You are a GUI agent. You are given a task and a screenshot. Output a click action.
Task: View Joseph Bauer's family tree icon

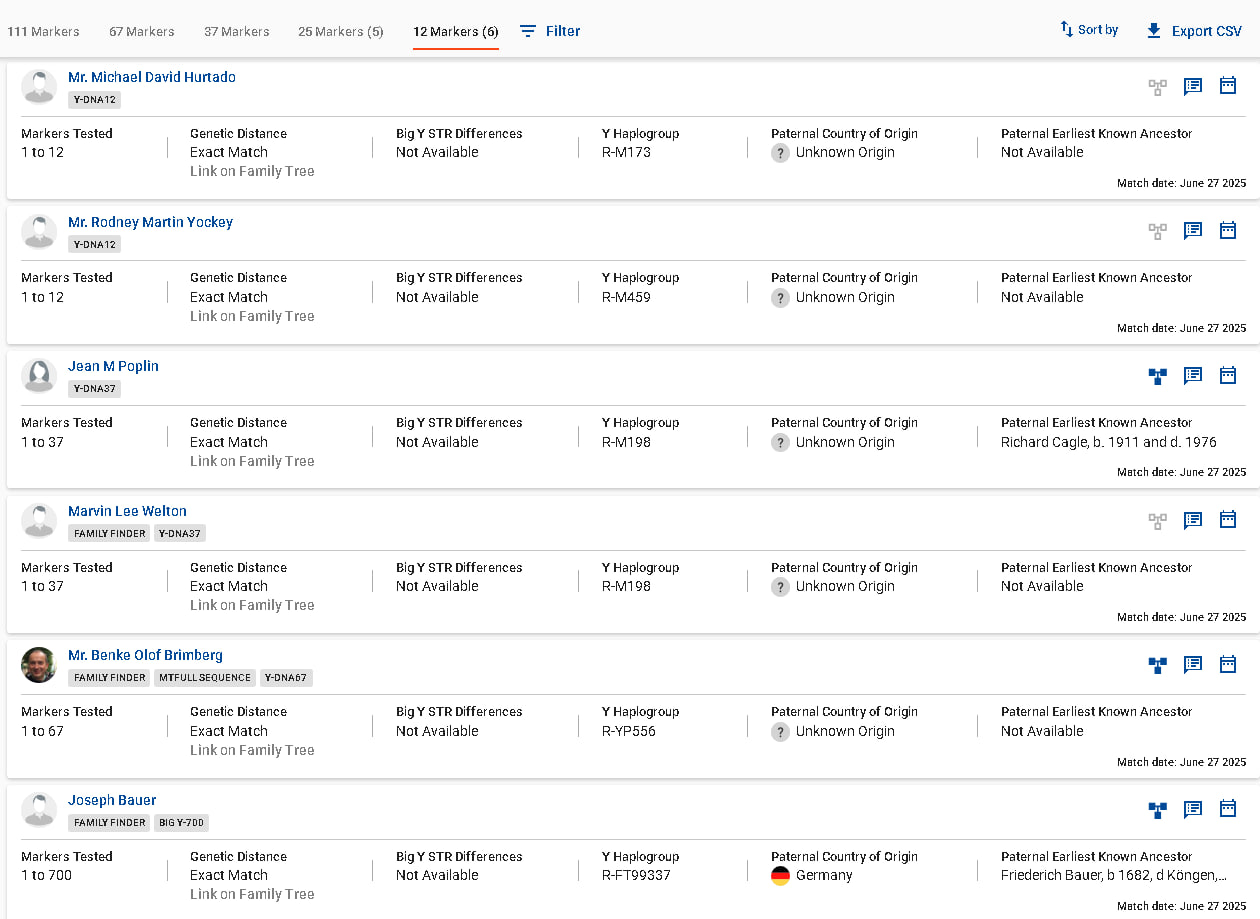(1157, 810)
